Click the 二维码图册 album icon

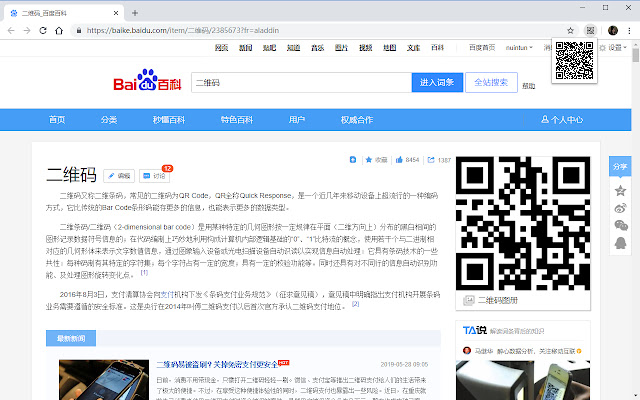[469, 300]
